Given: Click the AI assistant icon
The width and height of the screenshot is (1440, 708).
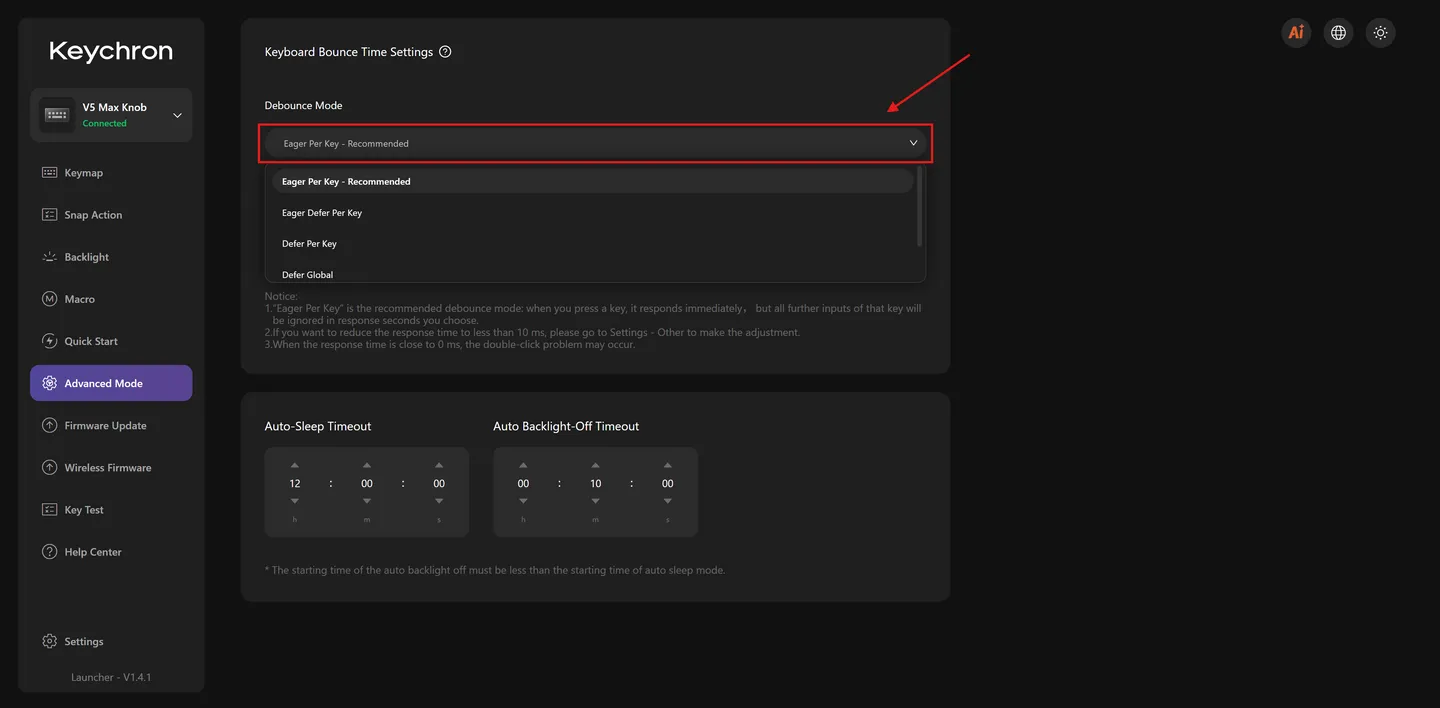Looking at the screenshot, I should tap(1296, 33).
